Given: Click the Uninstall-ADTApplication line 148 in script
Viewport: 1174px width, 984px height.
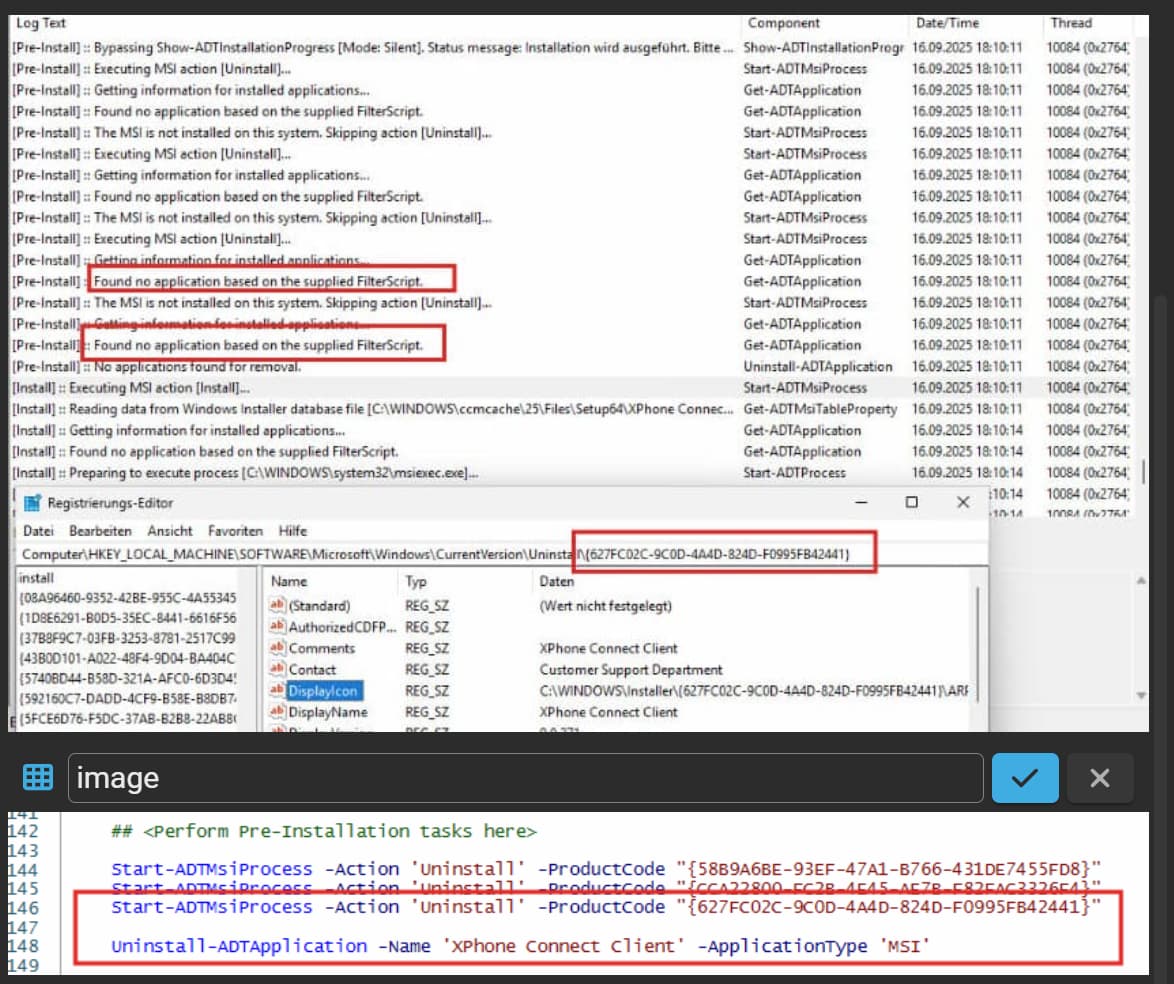Looking at the screenshot, I should (x=520, y=947).
